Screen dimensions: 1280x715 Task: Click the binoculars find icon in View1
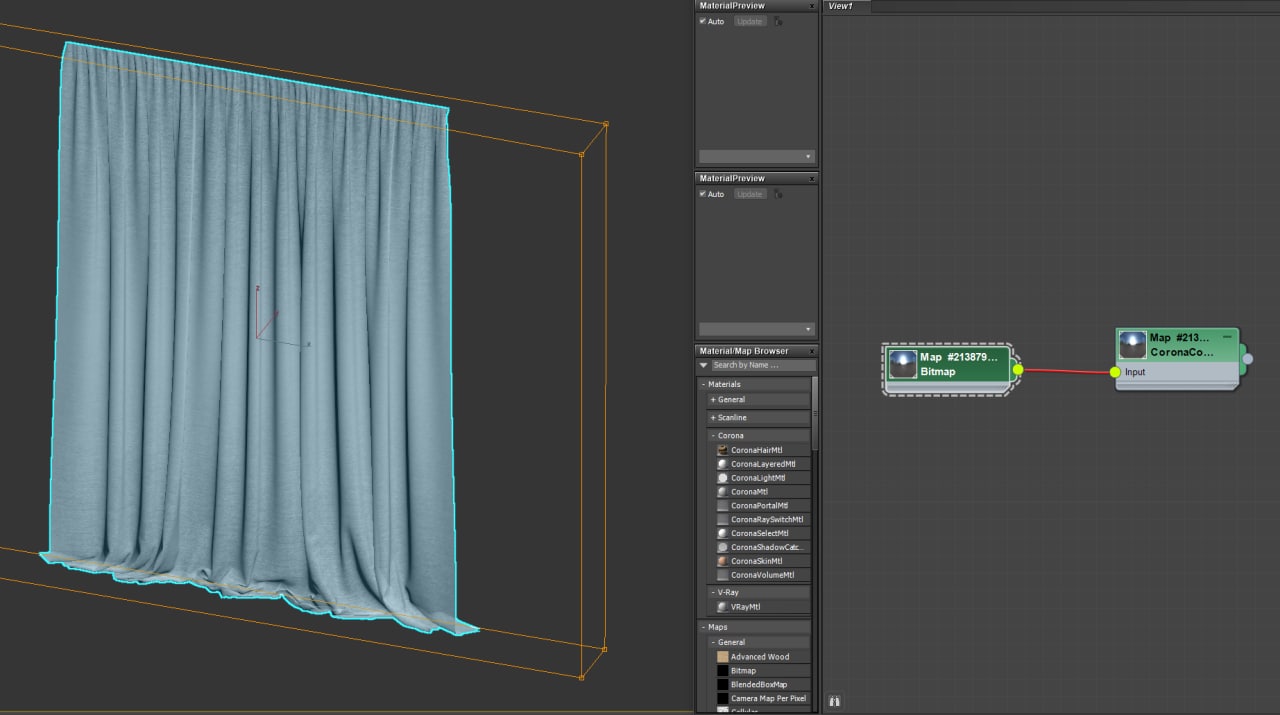point(835,701)
